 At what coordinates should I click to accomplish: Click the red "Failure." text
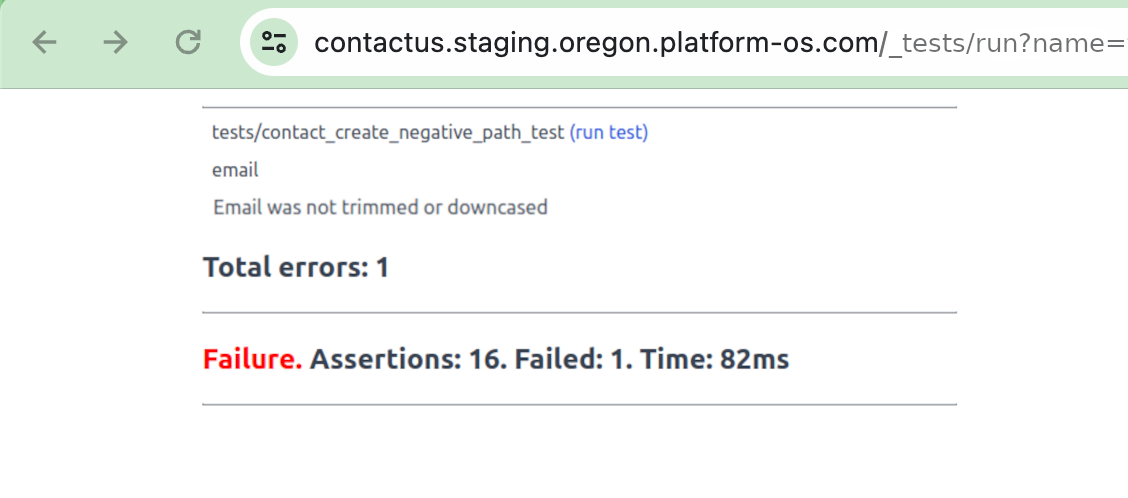(x=253, y=359)
